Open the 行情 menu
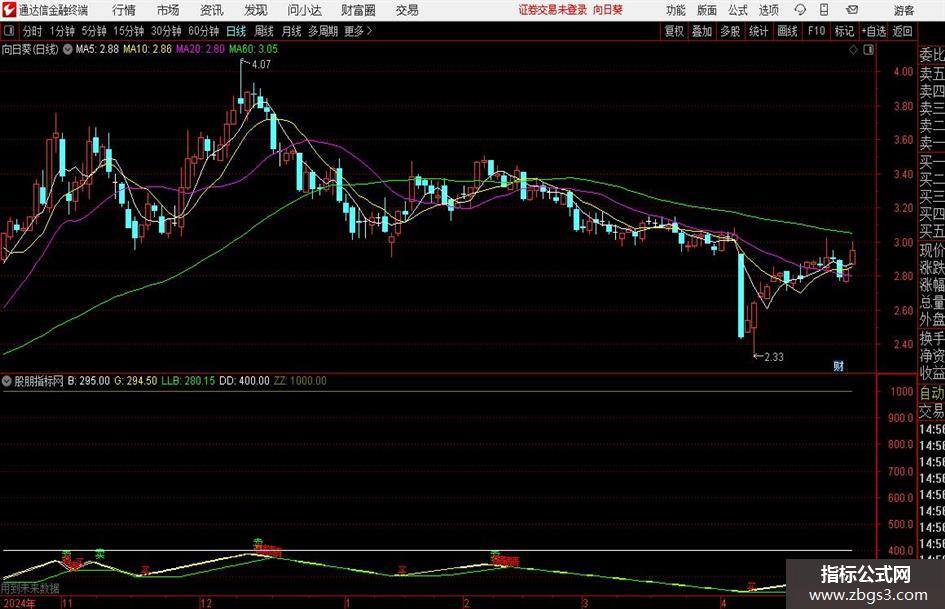945x609 pixels. pos(124,10)
